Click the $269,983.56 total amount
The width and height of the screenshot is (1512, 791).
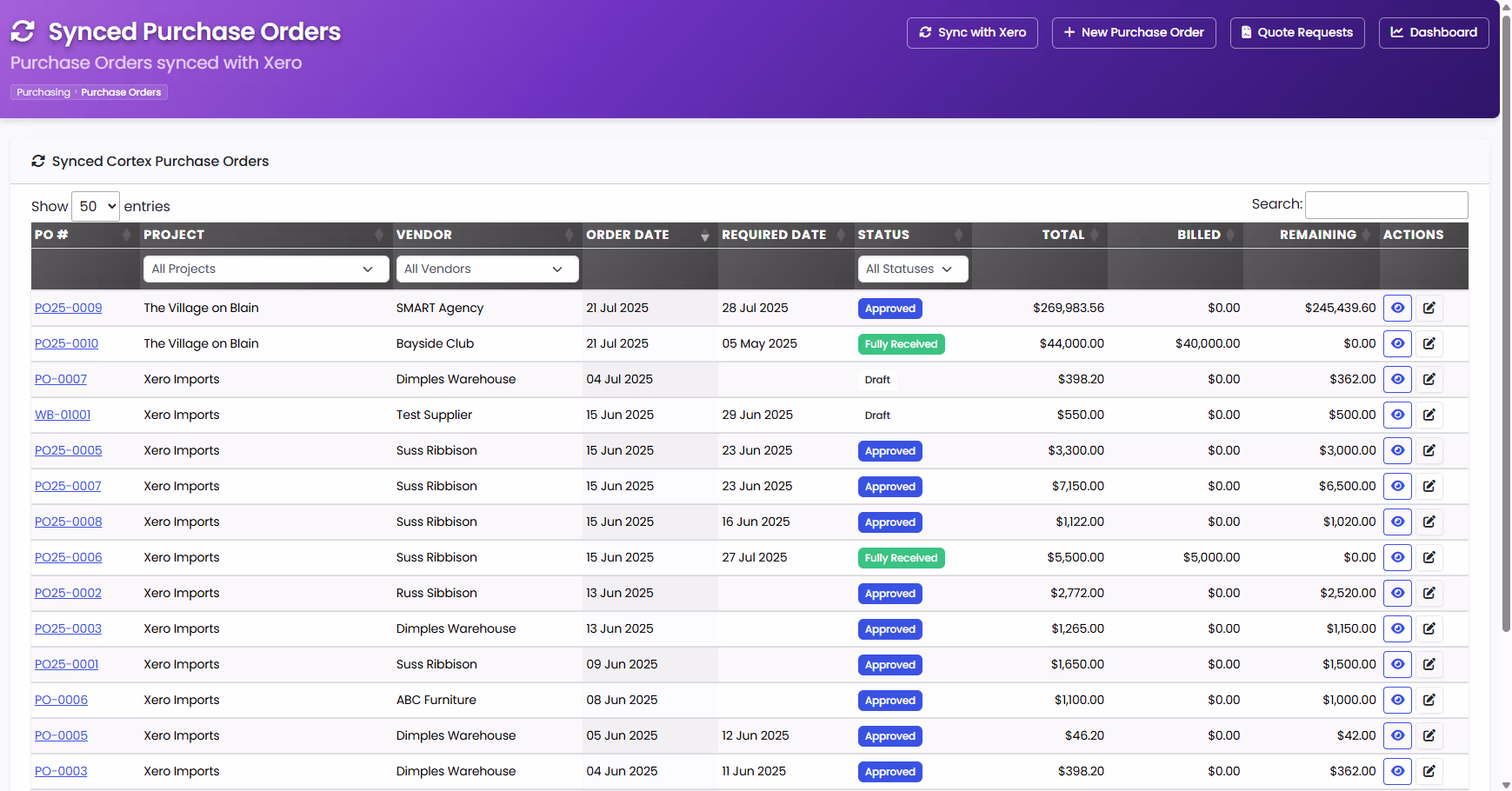(1069, 308)
